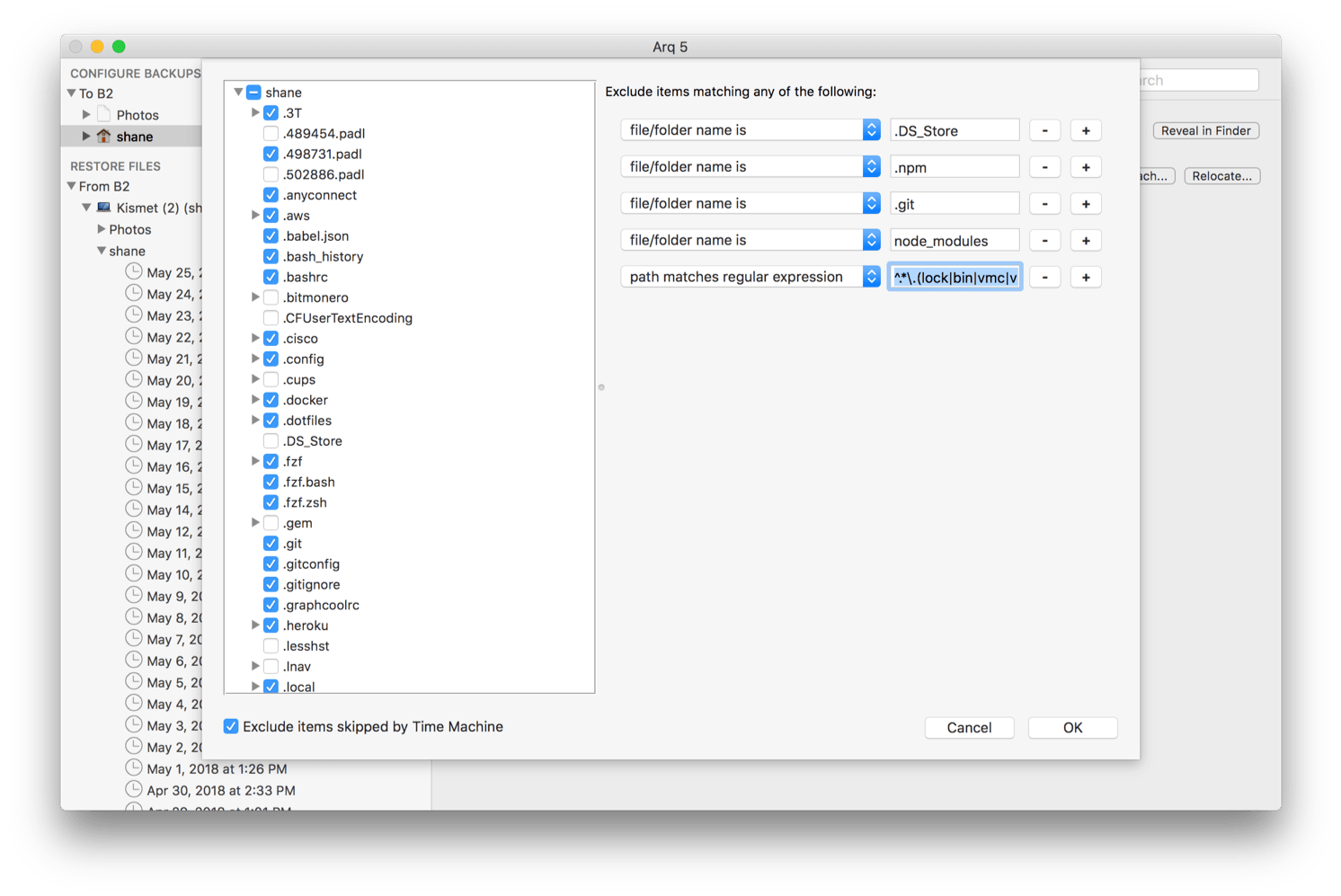Remove the .git exclusion rule with minus
This screenshot has height=896, width=1341.
pos(1044,204)
